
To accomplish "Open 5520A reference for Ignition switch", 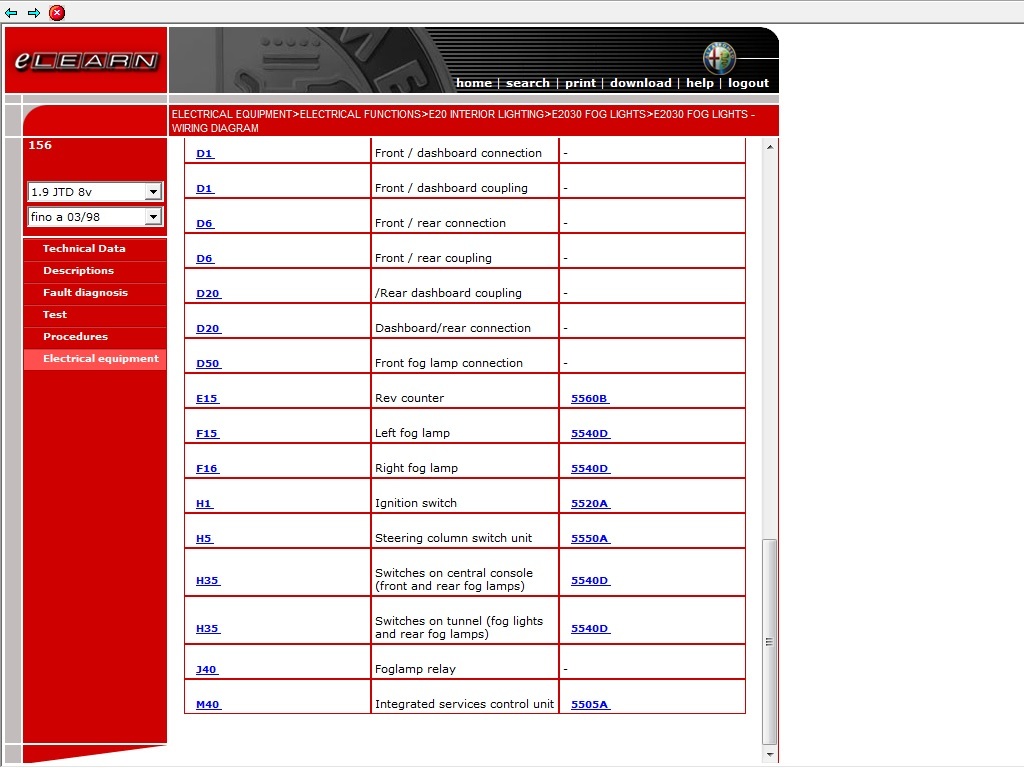I will 590,504.
